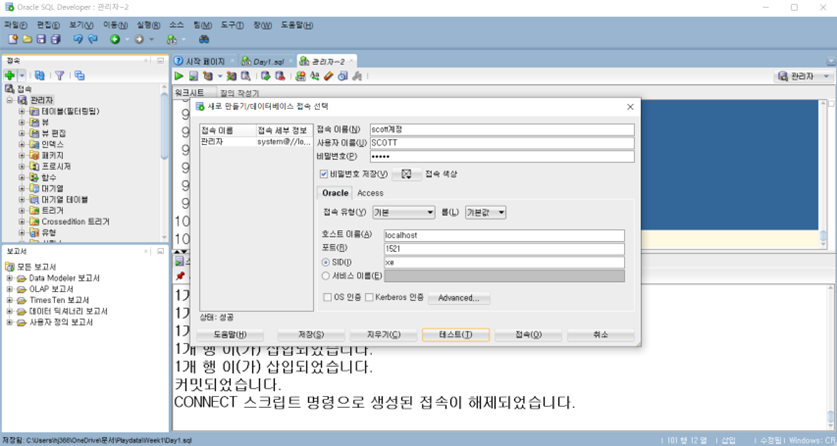Toggle the 비밀번호 저장 checkbox

pos(323,174)
